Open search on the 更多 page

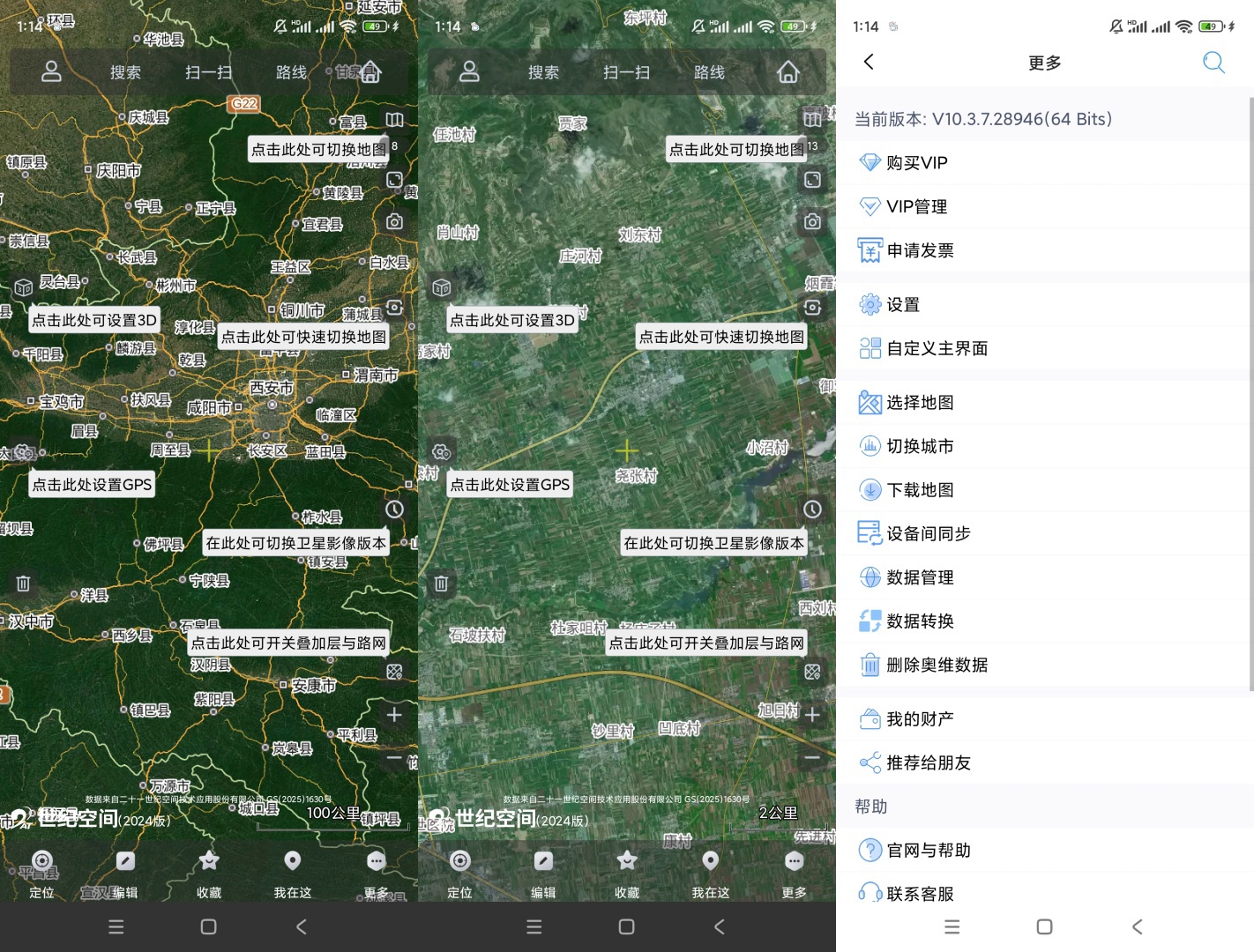[1214, 63]
